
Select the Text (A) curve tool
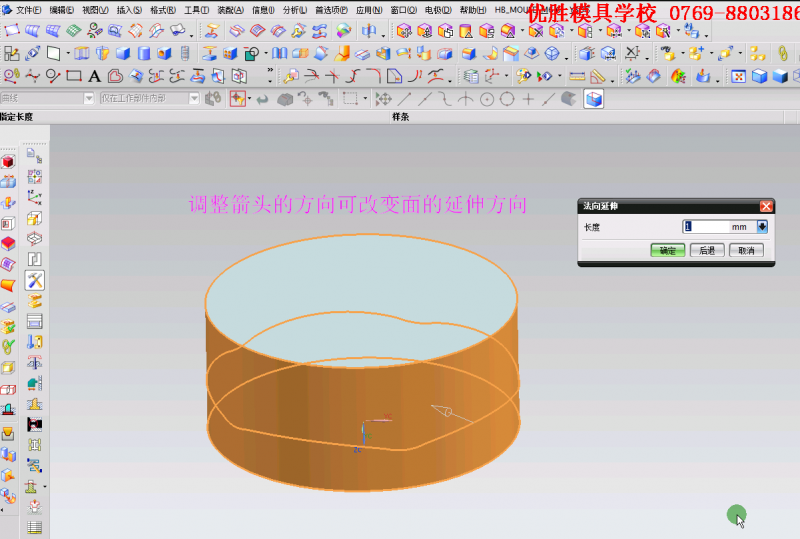click(x=94, y=77)
